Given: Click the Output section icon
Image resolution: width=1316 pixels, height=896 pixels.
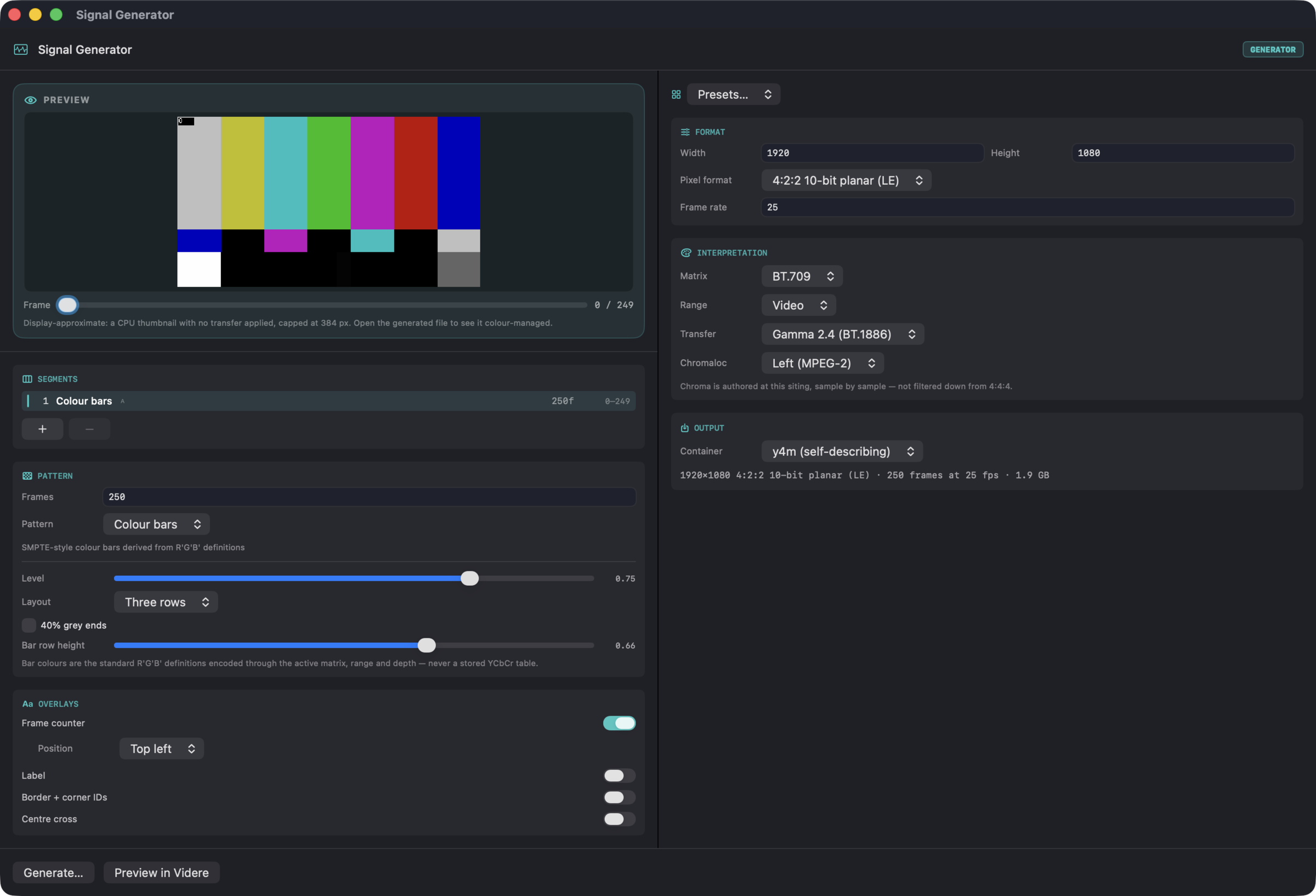Looking at the screenshot, I should [x=685, y=428].
